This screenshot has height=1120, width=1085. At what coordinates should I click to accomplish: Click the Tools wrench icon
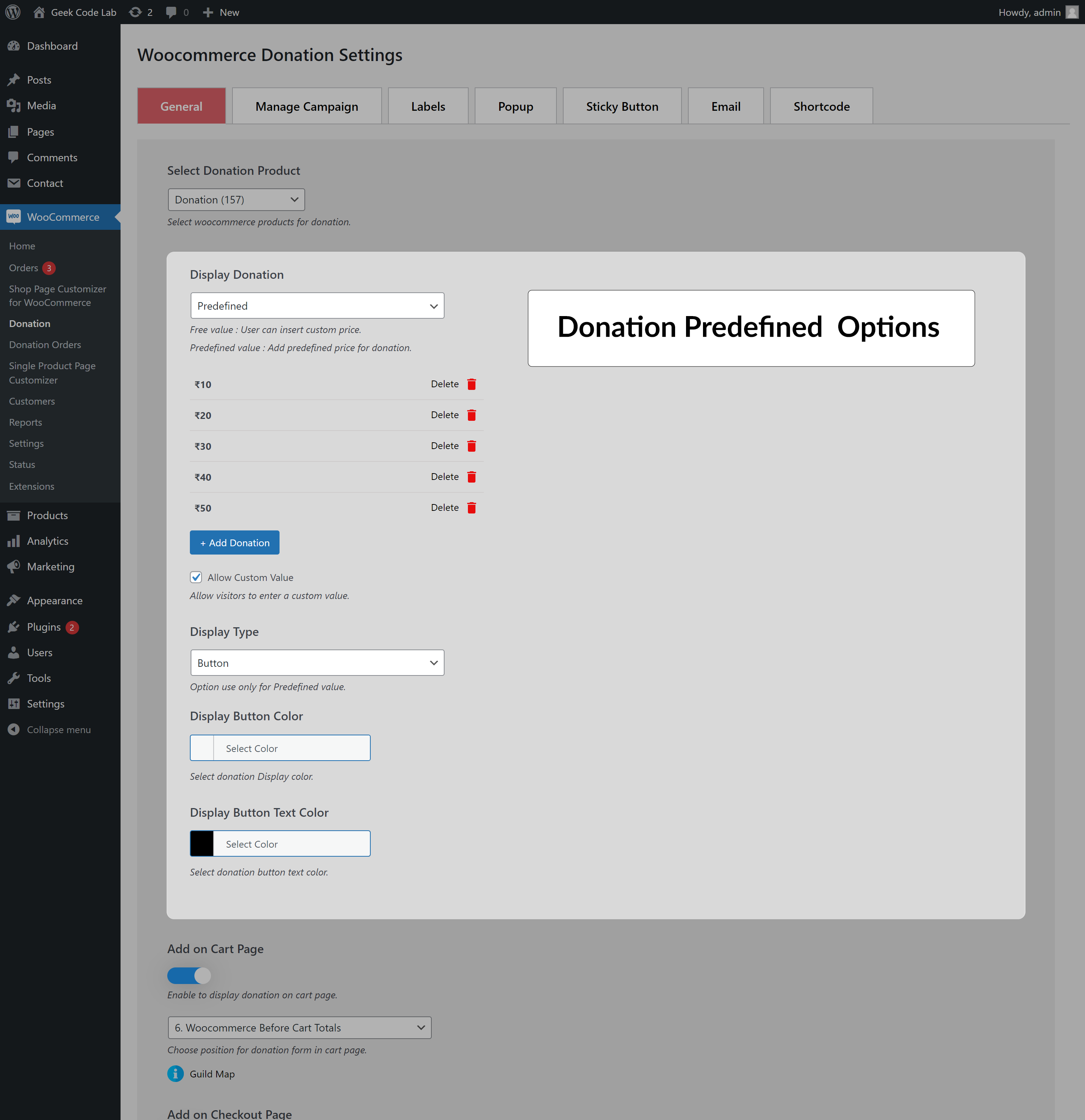14,678
